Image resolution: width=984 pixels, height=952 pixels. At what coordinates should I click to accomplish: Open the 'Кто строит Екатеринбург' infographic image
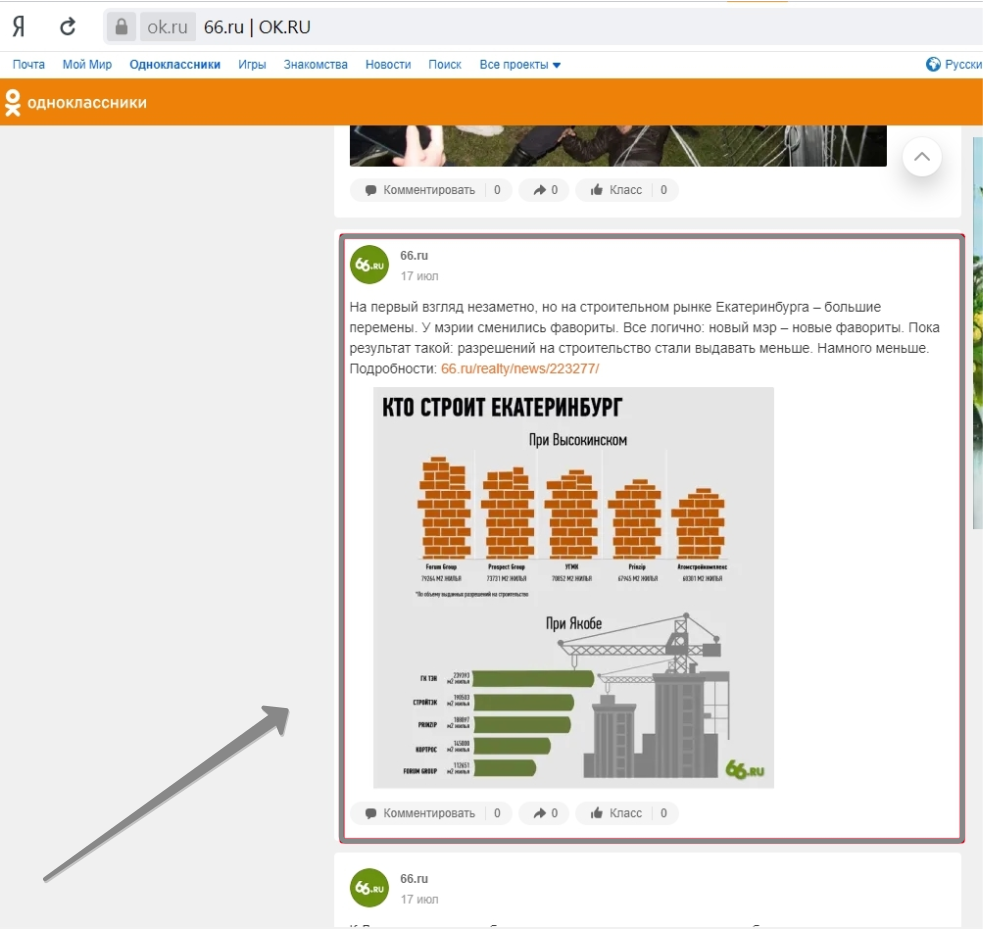coord(574,587)
